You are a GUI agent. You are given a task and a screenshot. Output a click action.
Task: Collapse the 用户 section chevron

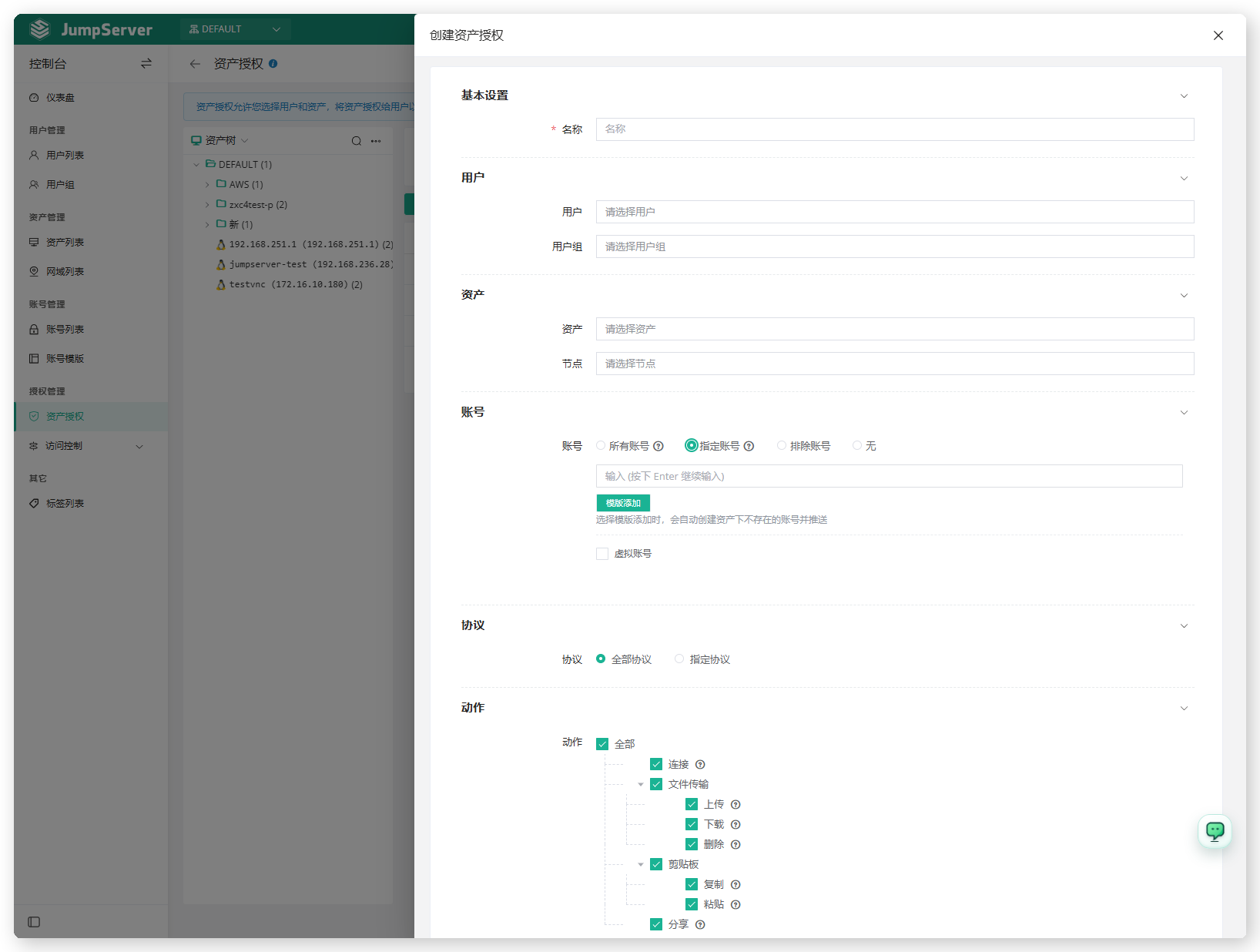[1184, 179]
